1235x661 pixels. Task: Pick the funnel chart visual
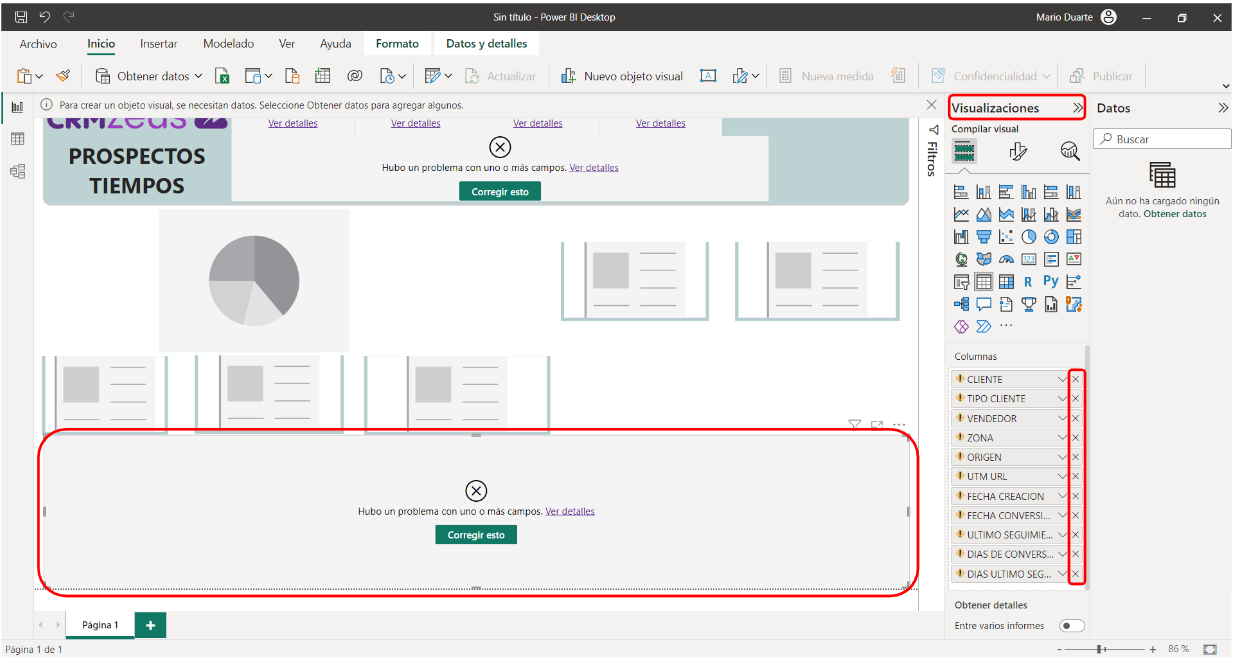click(984, 237)
